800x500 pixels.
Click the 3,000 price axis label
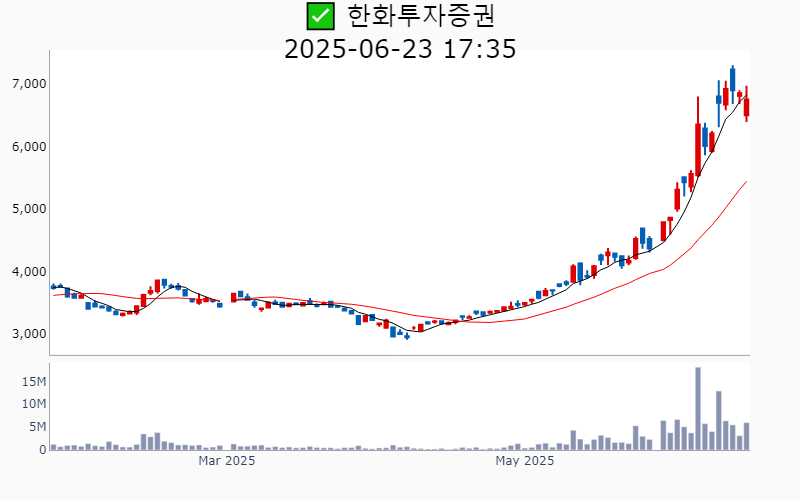[x=29, y=334]
